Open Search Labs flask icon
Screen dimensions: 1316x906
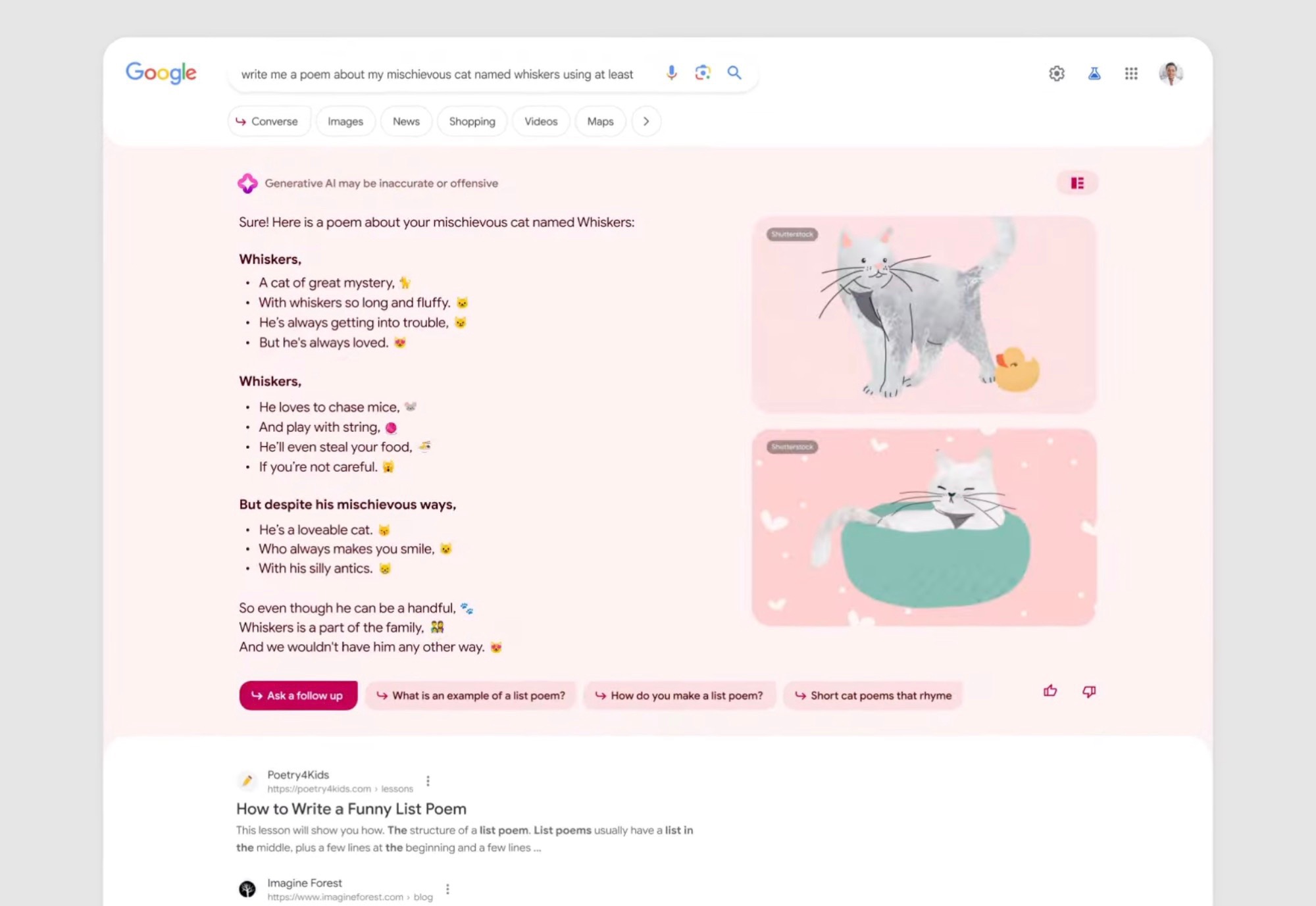pos(1094,74)
